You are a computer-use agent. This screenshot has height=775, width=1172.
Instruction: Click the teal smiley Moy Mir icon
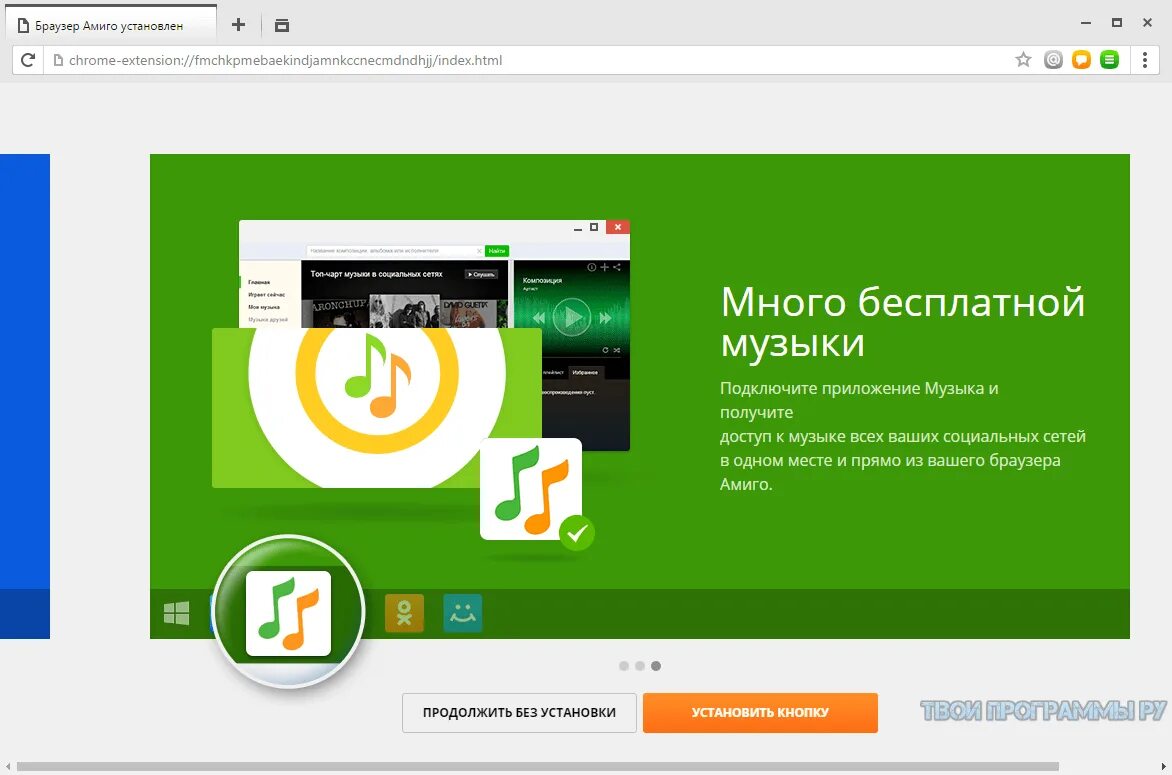coord(463,614)
